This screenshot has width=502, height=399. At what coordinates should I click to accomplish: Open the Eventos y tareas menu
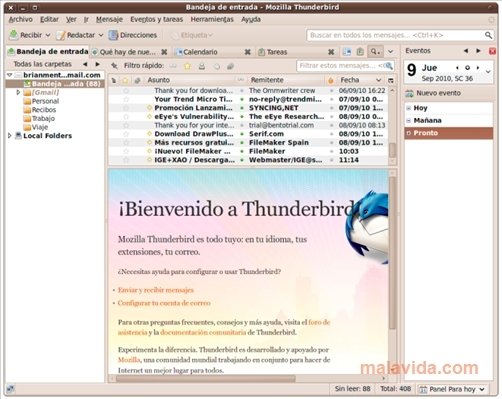tap(157, 19)
